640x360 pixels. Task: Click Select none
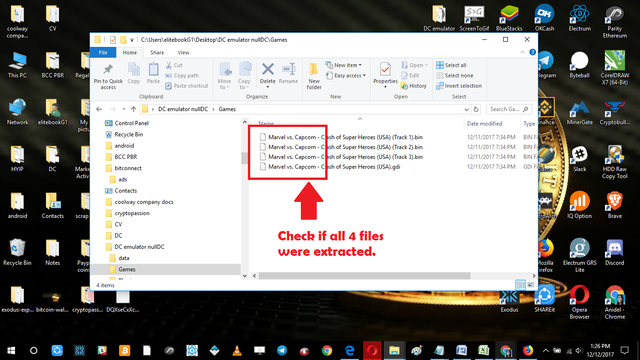tap(455, 76)
